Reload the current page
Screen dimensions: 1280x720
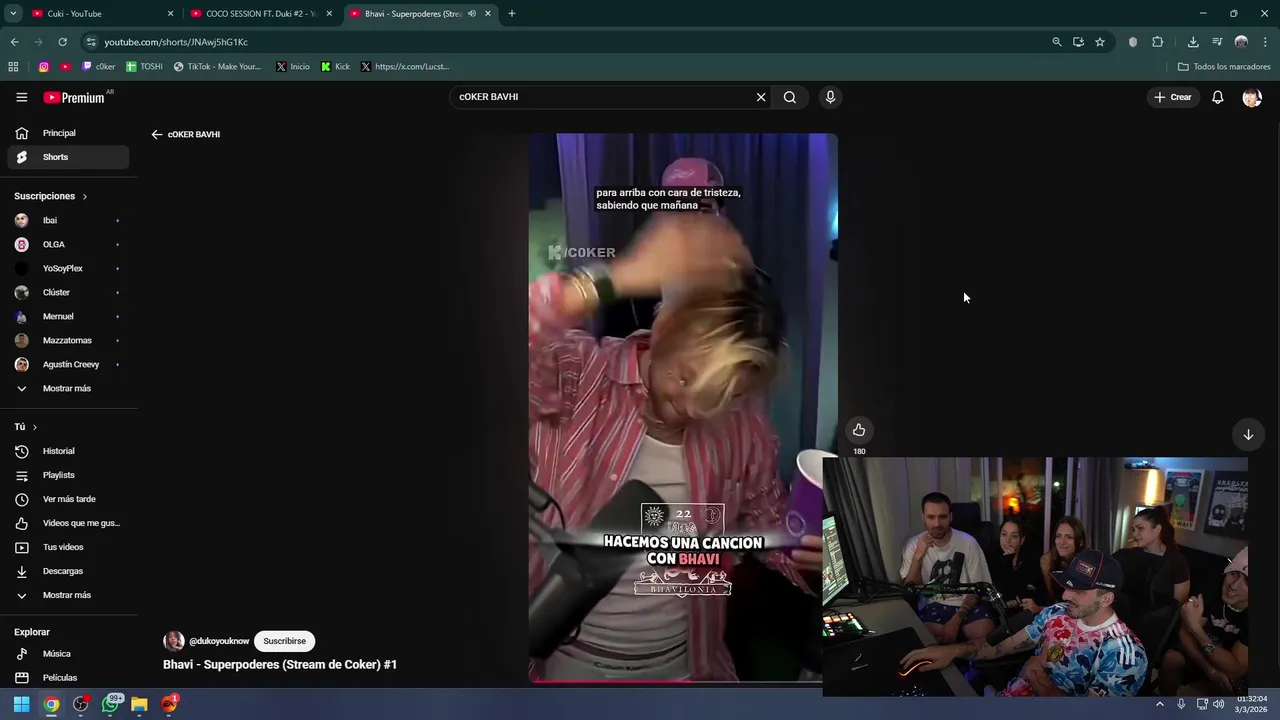(x=62, y=42)
